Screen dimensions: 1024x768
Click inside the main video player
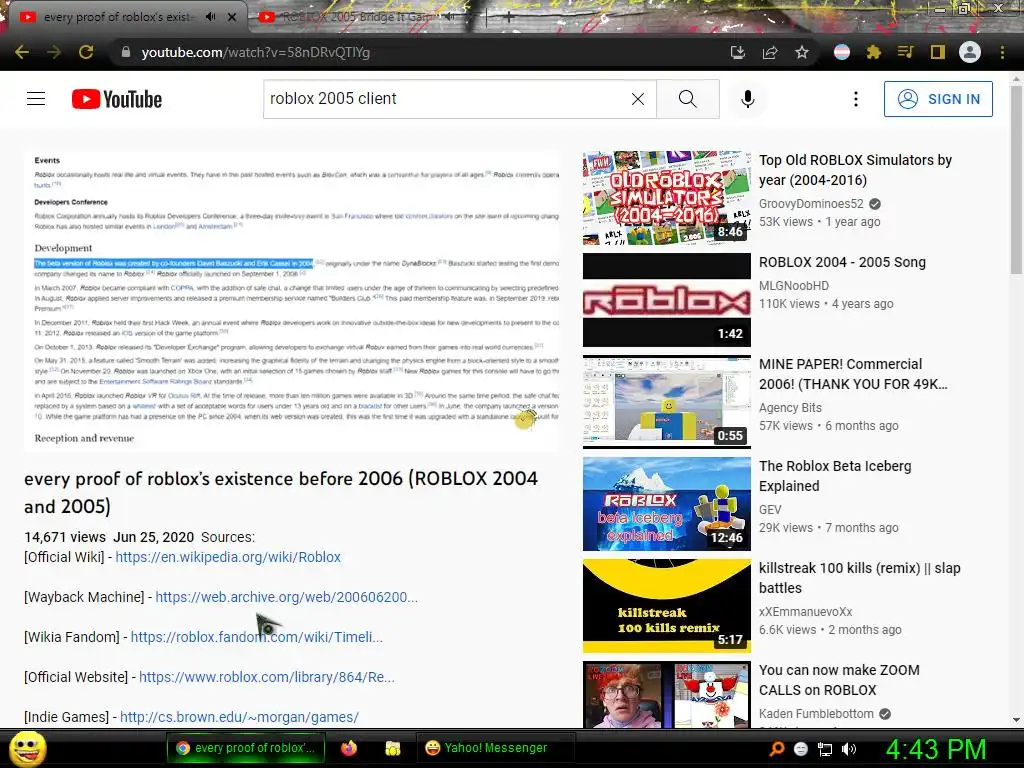point(292,301)
